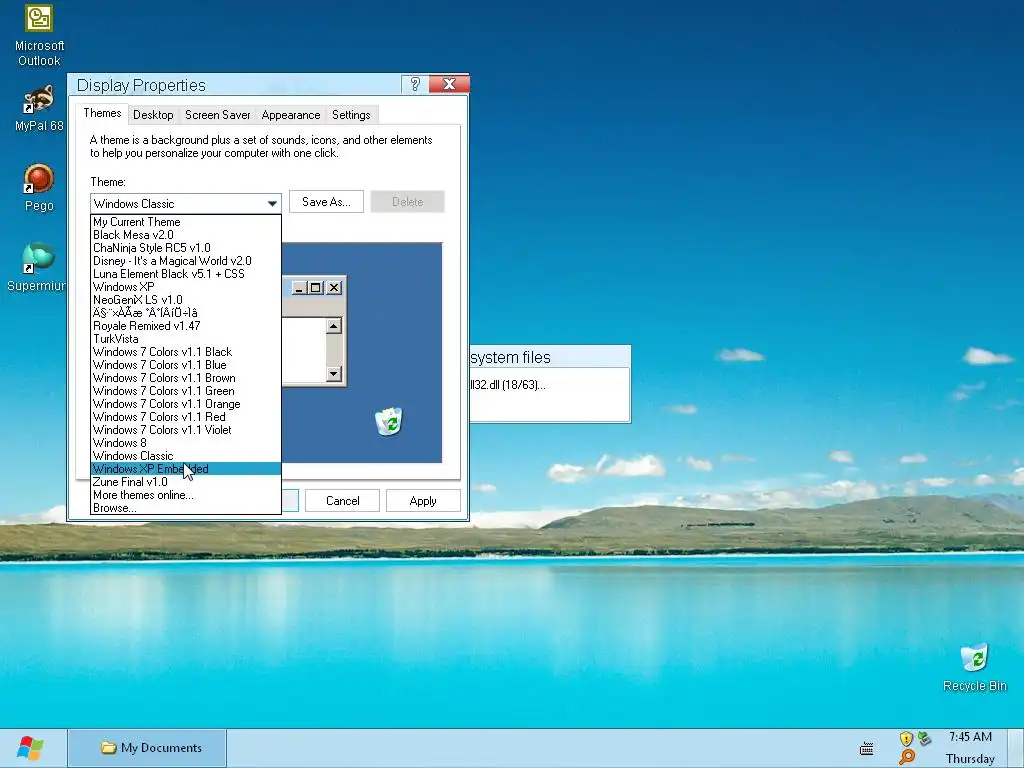
Task: Select Windows 7 Colors v1.1 Blue
Action: 185,365
